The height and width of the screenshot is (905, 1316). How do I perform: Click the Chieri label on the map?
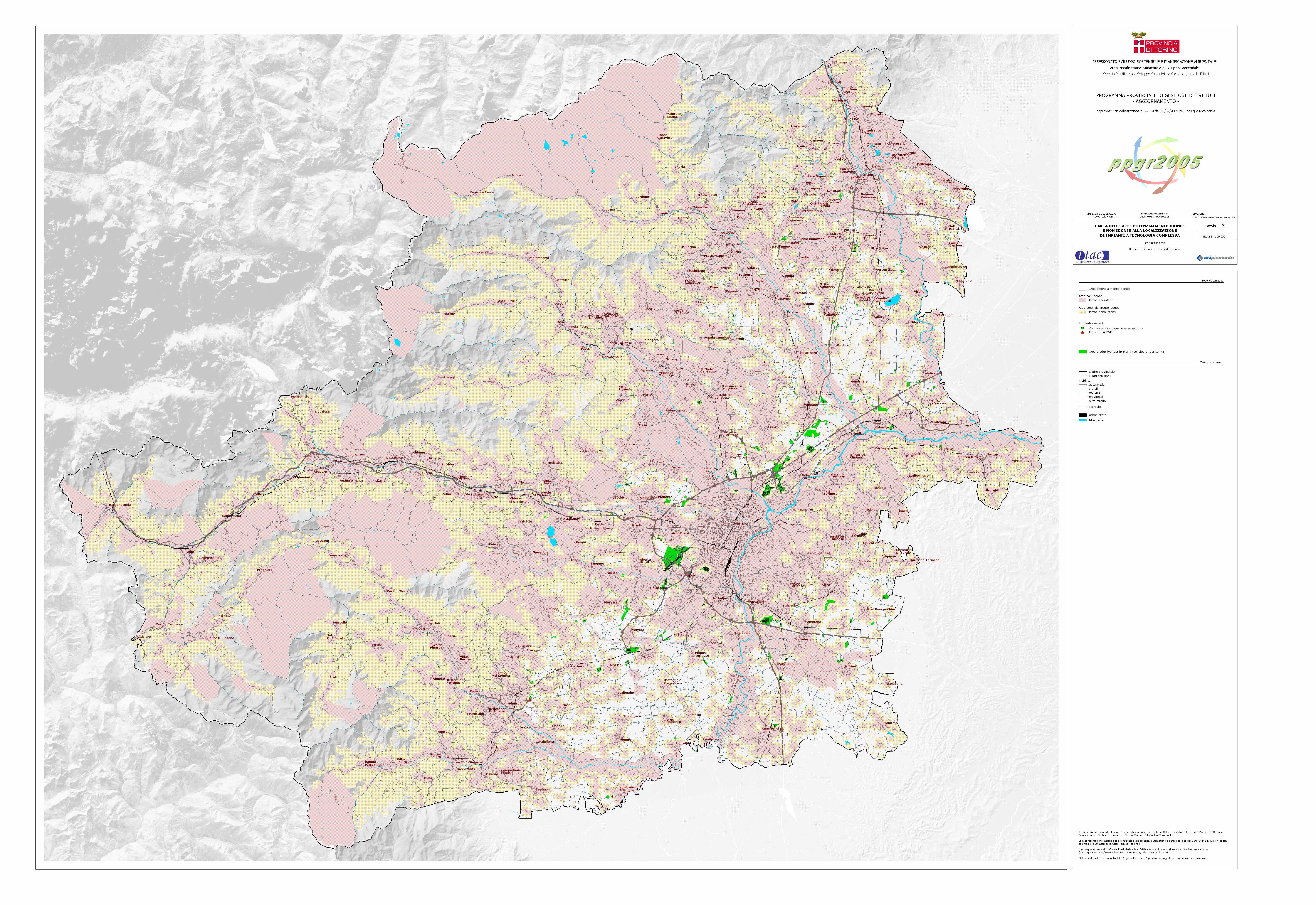827,585
